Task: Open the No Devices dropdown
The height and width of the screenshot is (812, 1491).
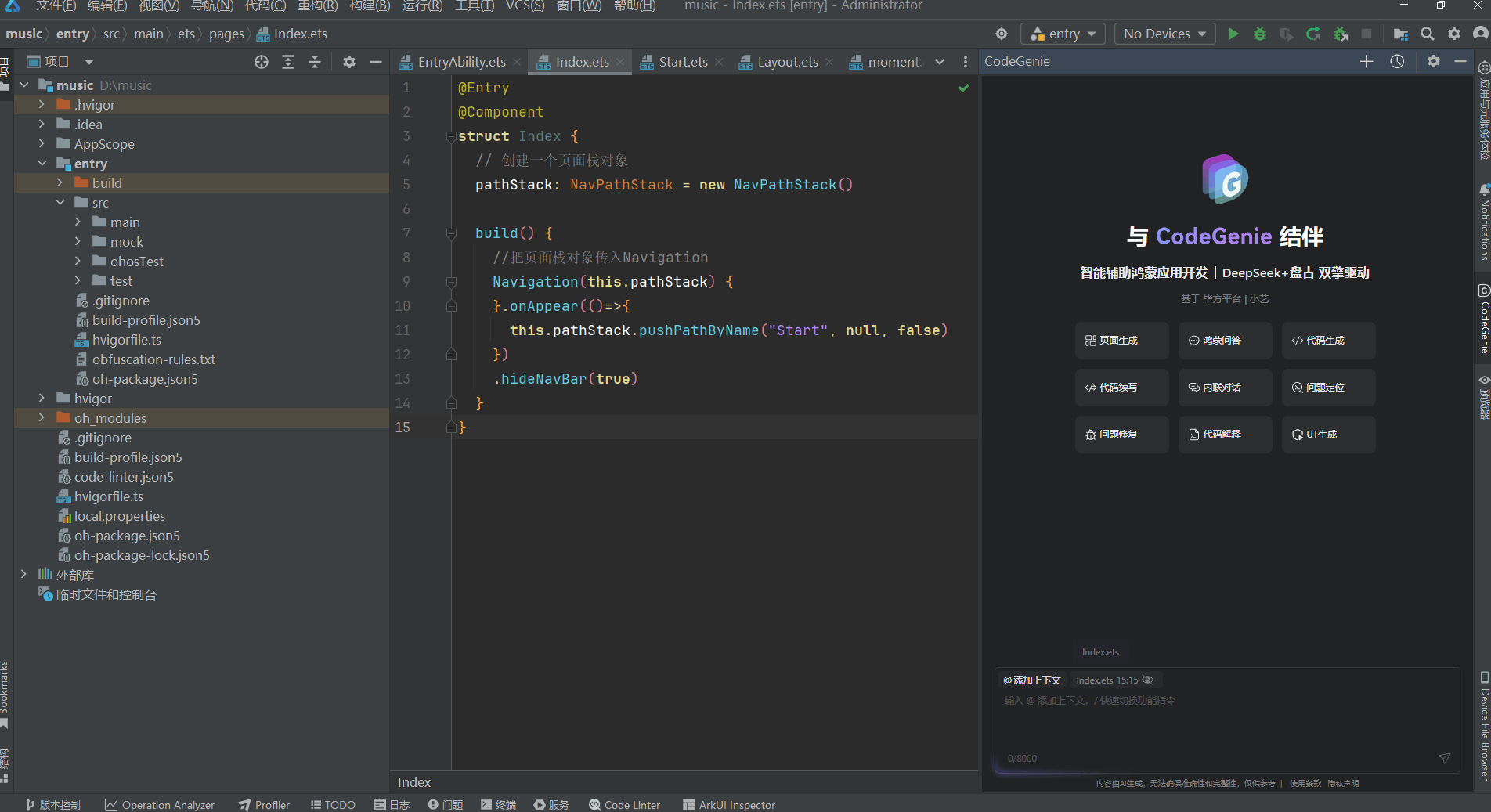Action: point(1164,34)
